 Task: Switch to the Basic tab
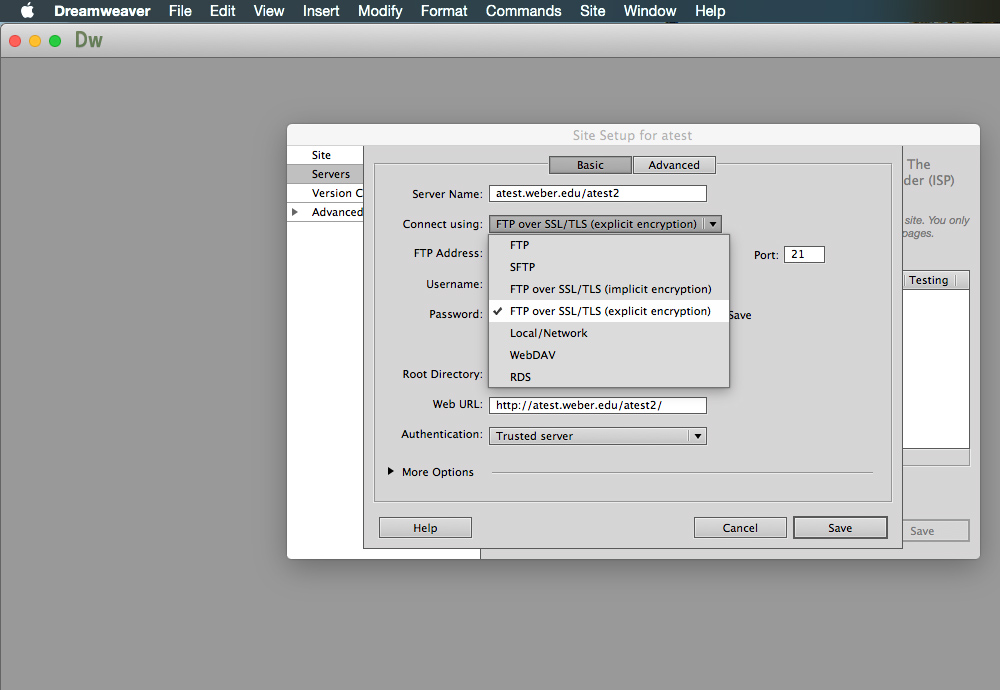(590, 165)
